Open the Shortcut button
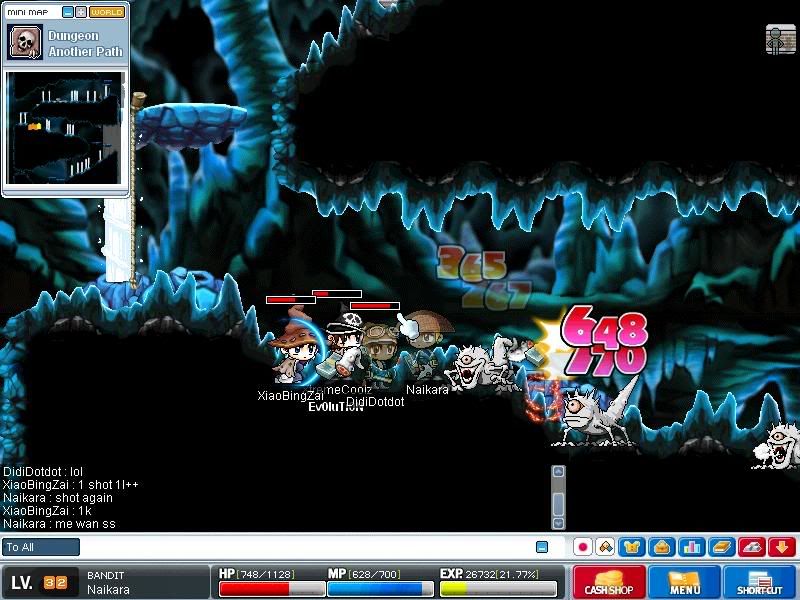This screenshot has width=800, height=600. click(x=760, y=582)
